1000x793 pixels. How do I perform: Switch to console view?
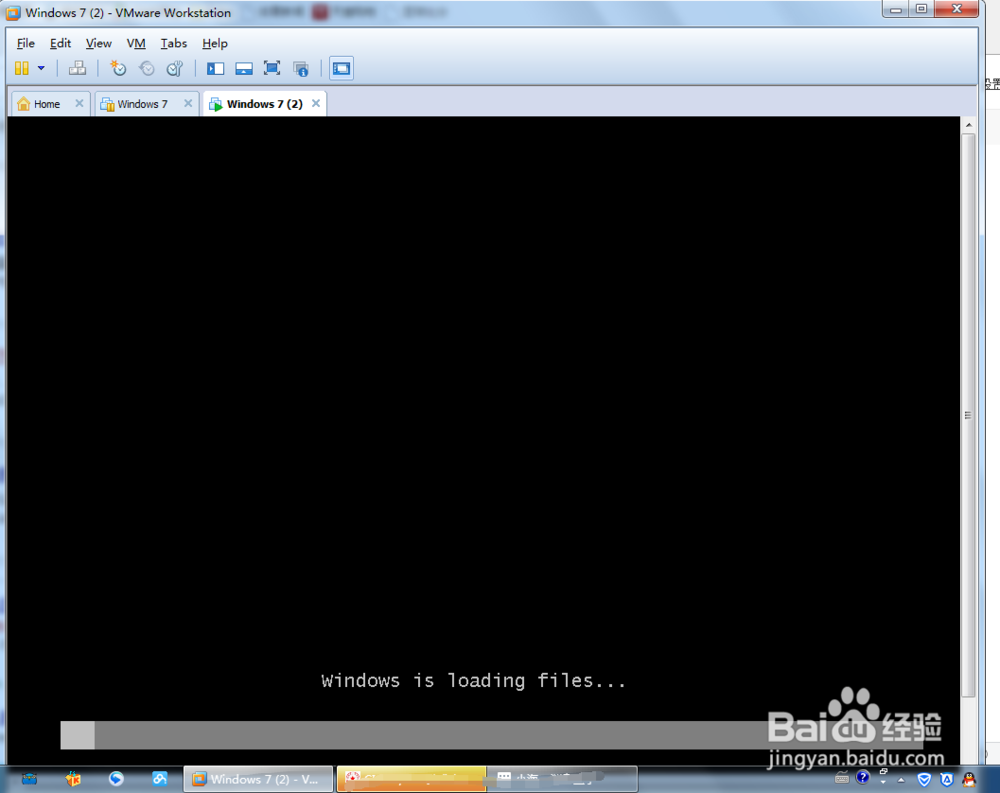click(x=341, y=68)
